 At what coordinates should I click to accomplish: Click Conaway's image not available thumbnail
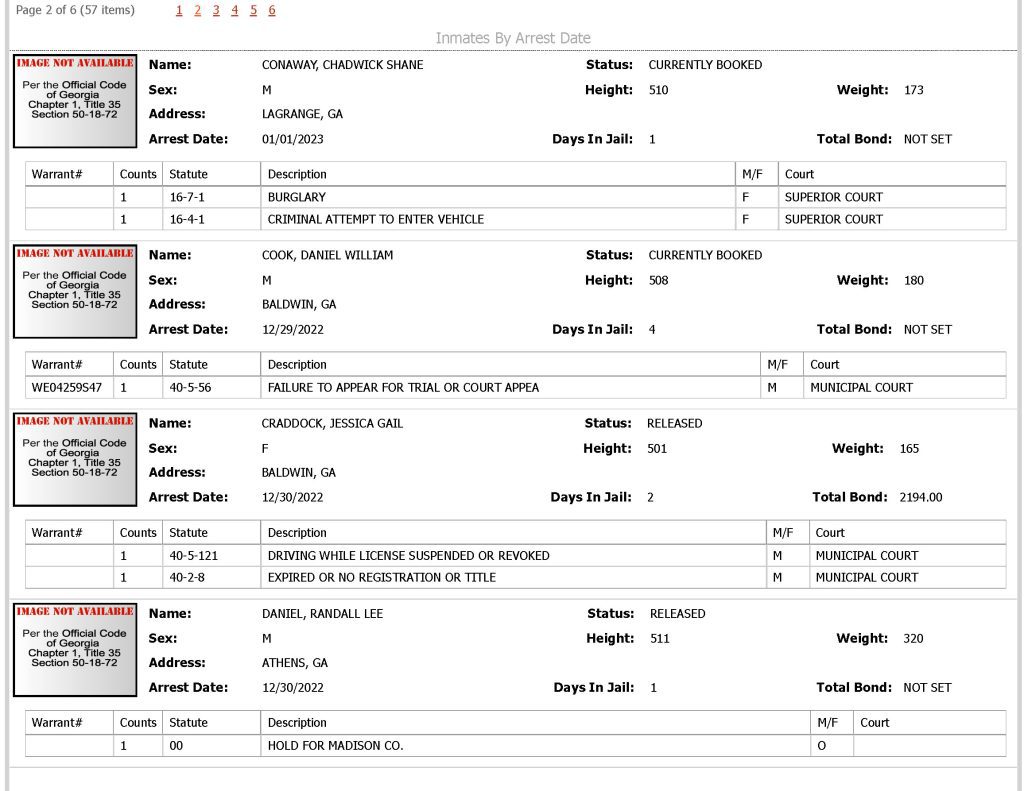75,101
